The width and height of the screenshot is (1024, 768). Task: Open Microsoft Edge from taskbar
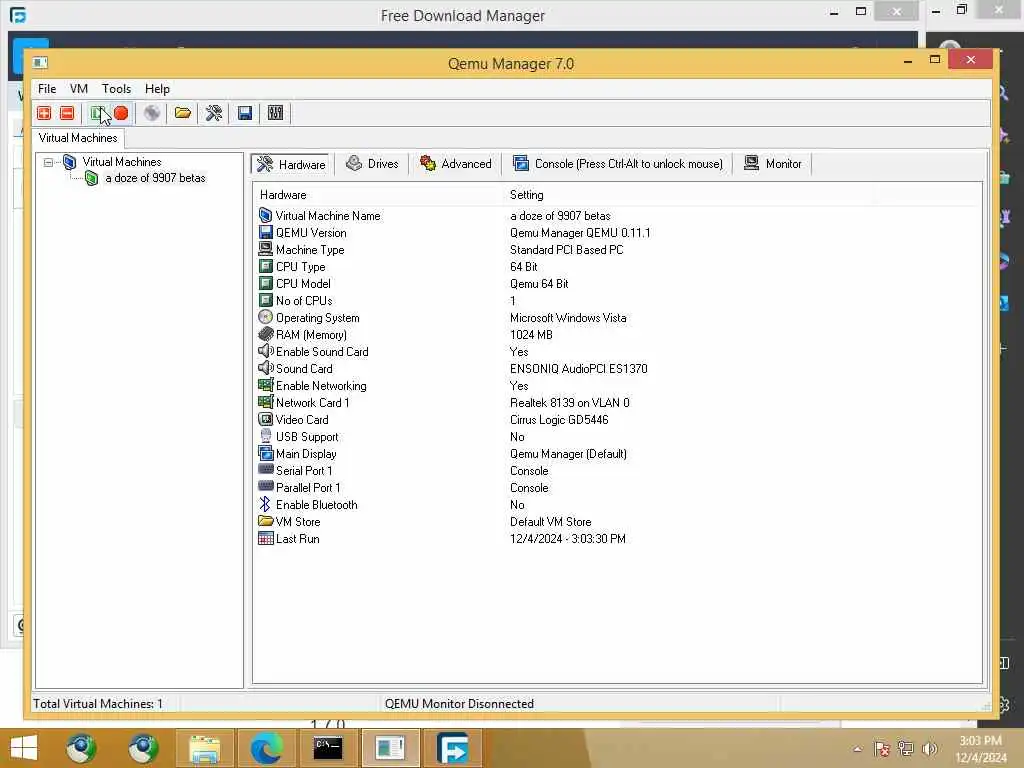[266, 748]
